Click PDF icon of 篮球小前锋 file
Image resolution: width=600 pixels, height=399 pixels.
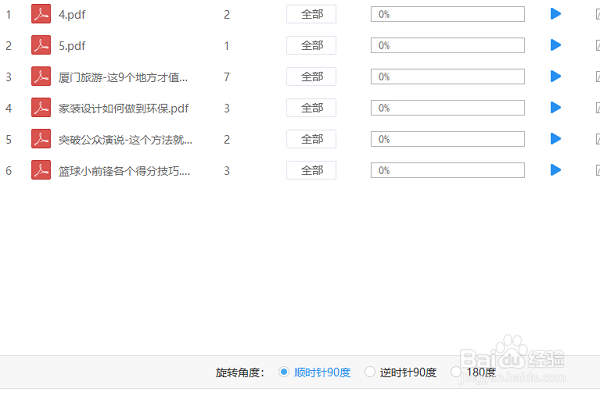(x=41, y=170)
